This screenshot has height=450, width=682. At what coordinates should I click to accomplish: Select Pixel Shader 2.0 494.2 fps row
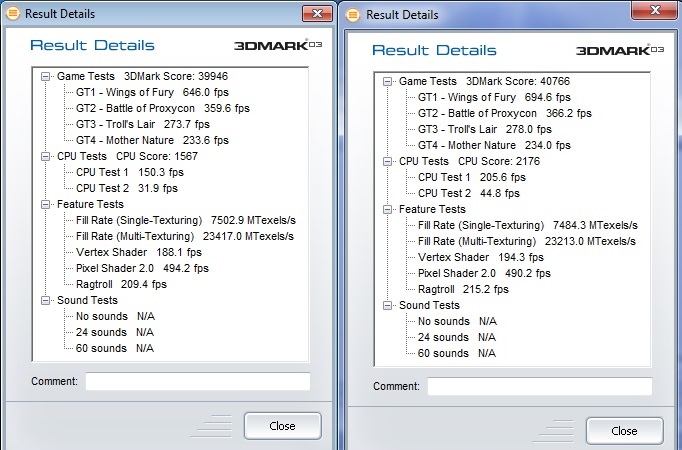click(x=142, y=268)
